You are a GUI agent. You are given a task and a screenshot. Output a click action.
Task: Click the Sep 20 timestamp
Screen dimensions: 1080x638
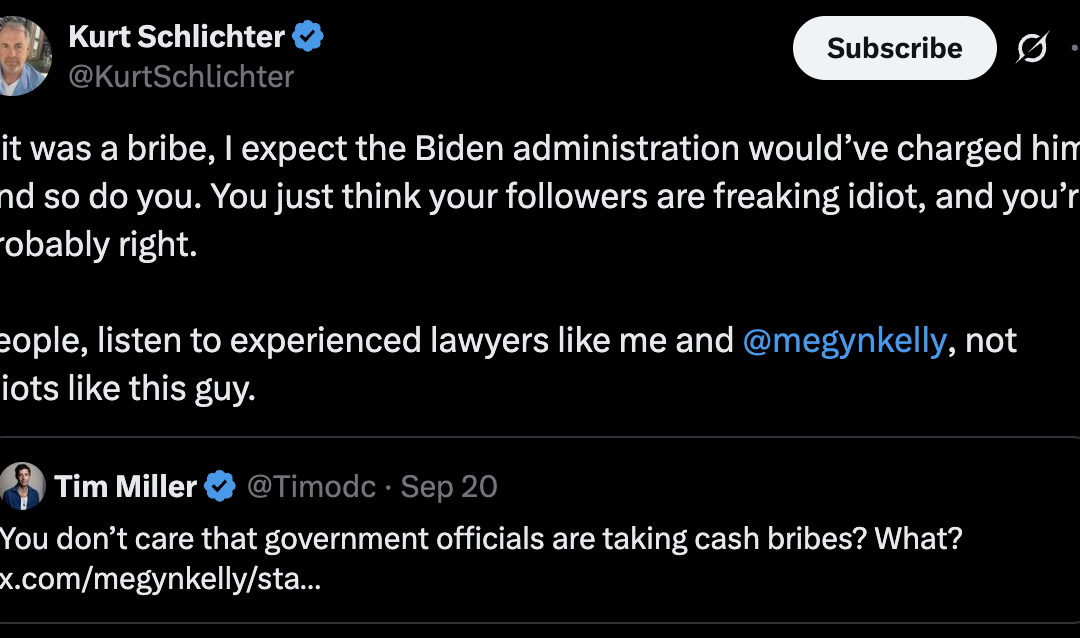[x=449, y=487]
